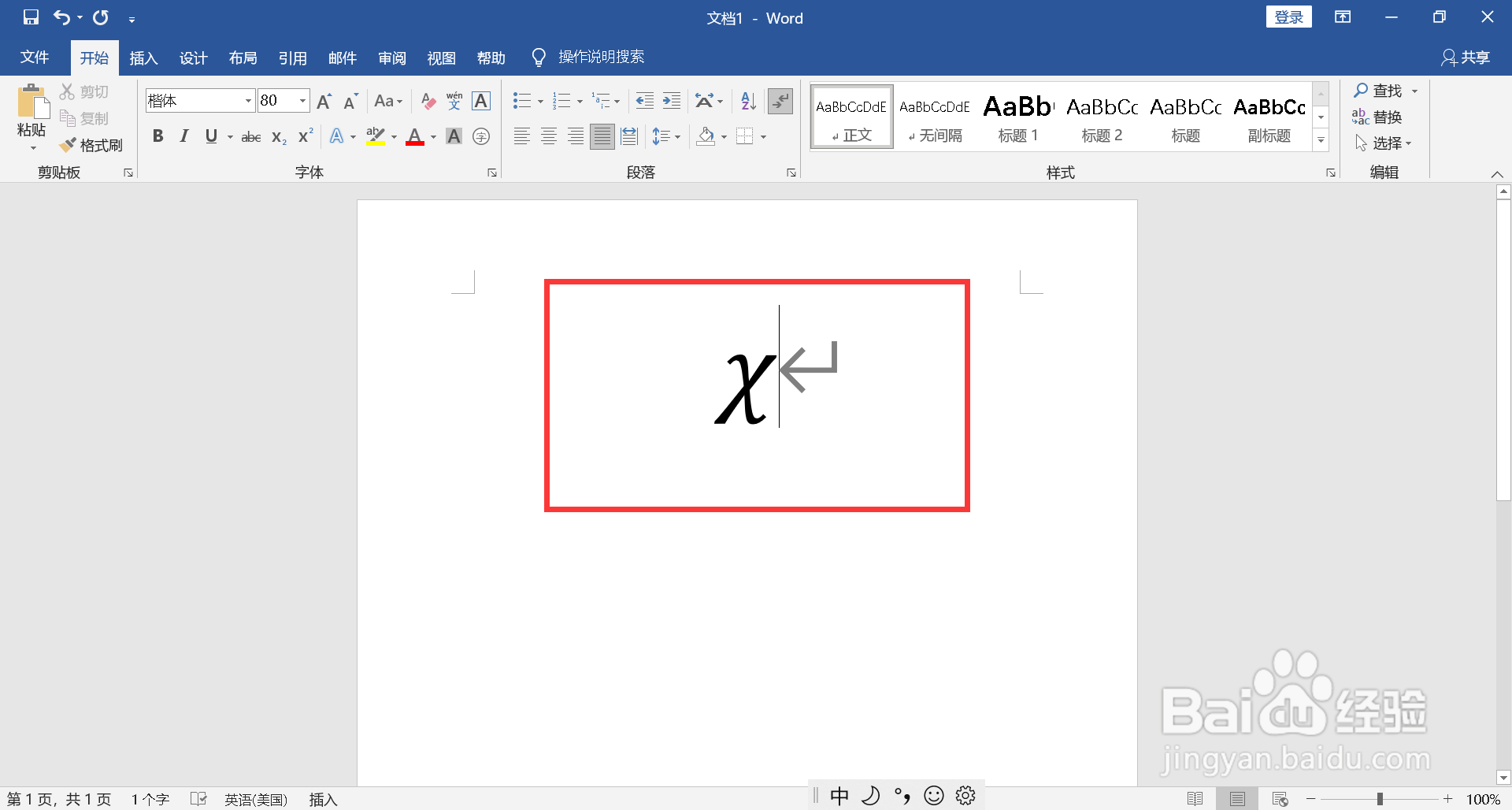1512x810 pixels.
Task: Apply character border icon
Action: pos(481,101)
